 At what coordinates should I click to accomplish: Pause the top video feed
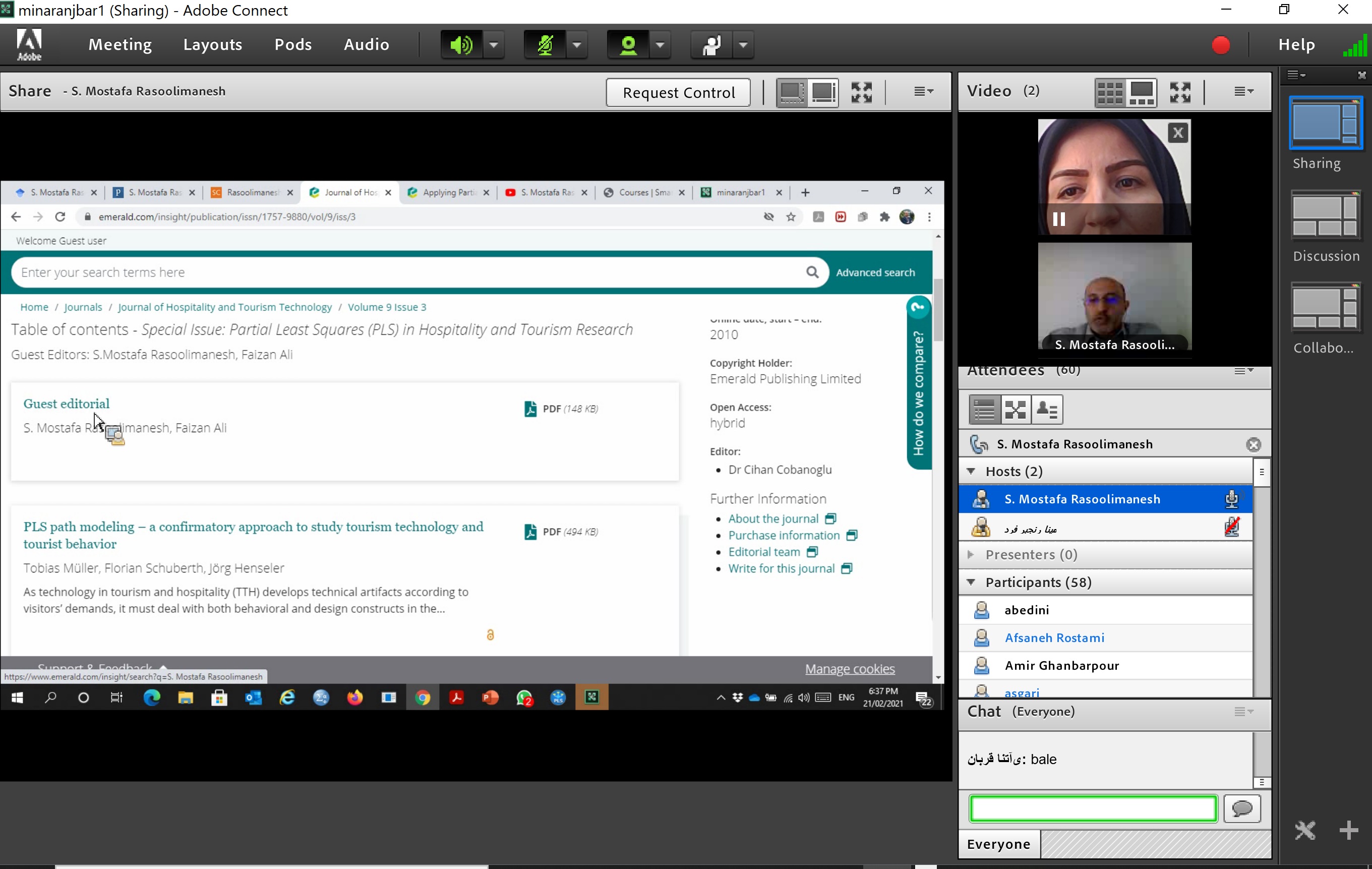(x=1059, y=219)
